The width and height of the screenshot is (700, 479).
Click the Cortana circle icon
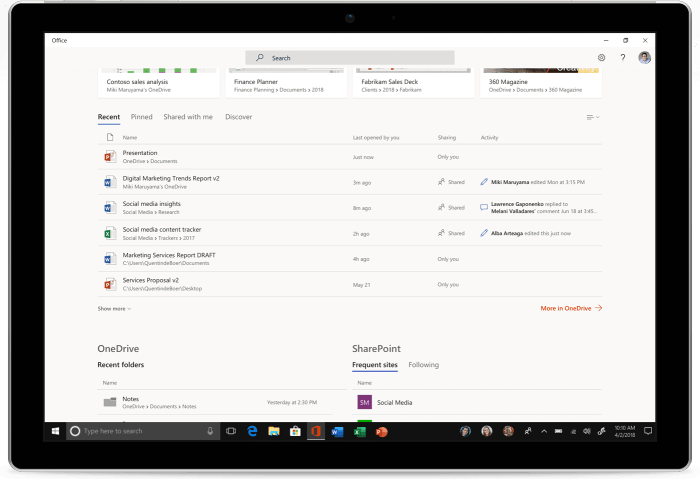[x=75, y=431]
